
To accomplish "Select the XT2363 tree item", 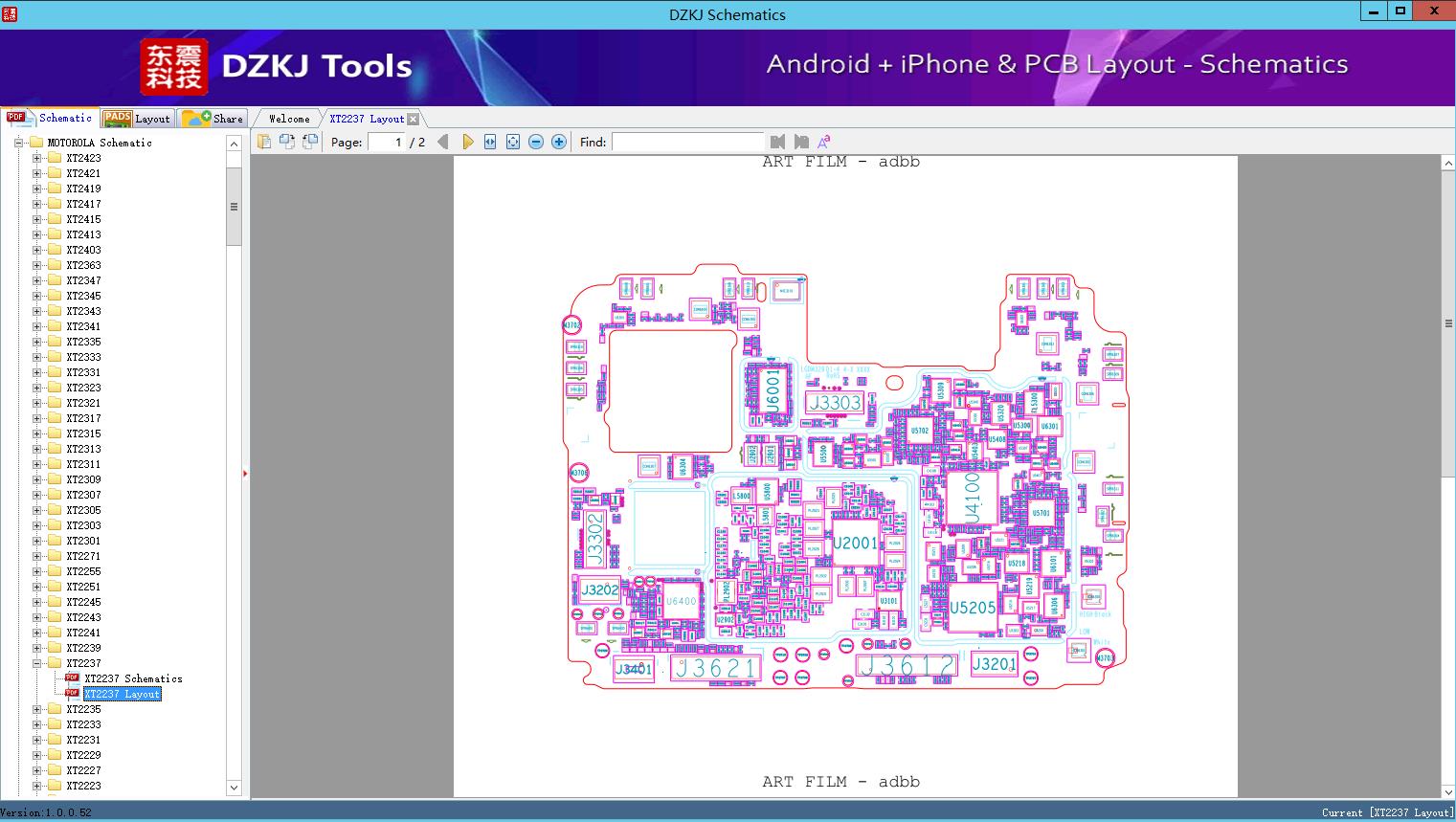I will (x=83, y=265).
